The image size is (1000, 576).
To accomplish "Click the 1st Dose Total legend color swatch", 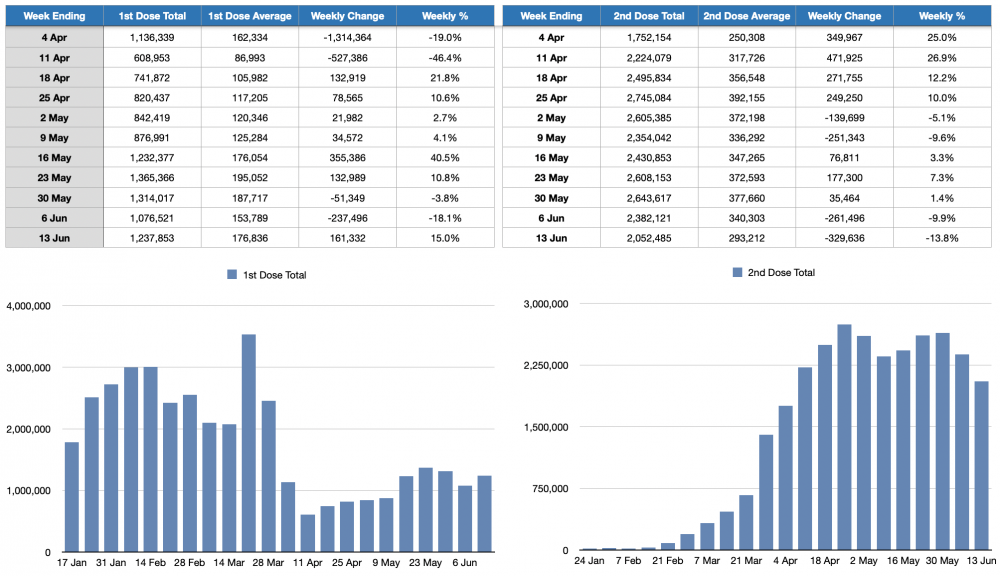I will 232,274.
